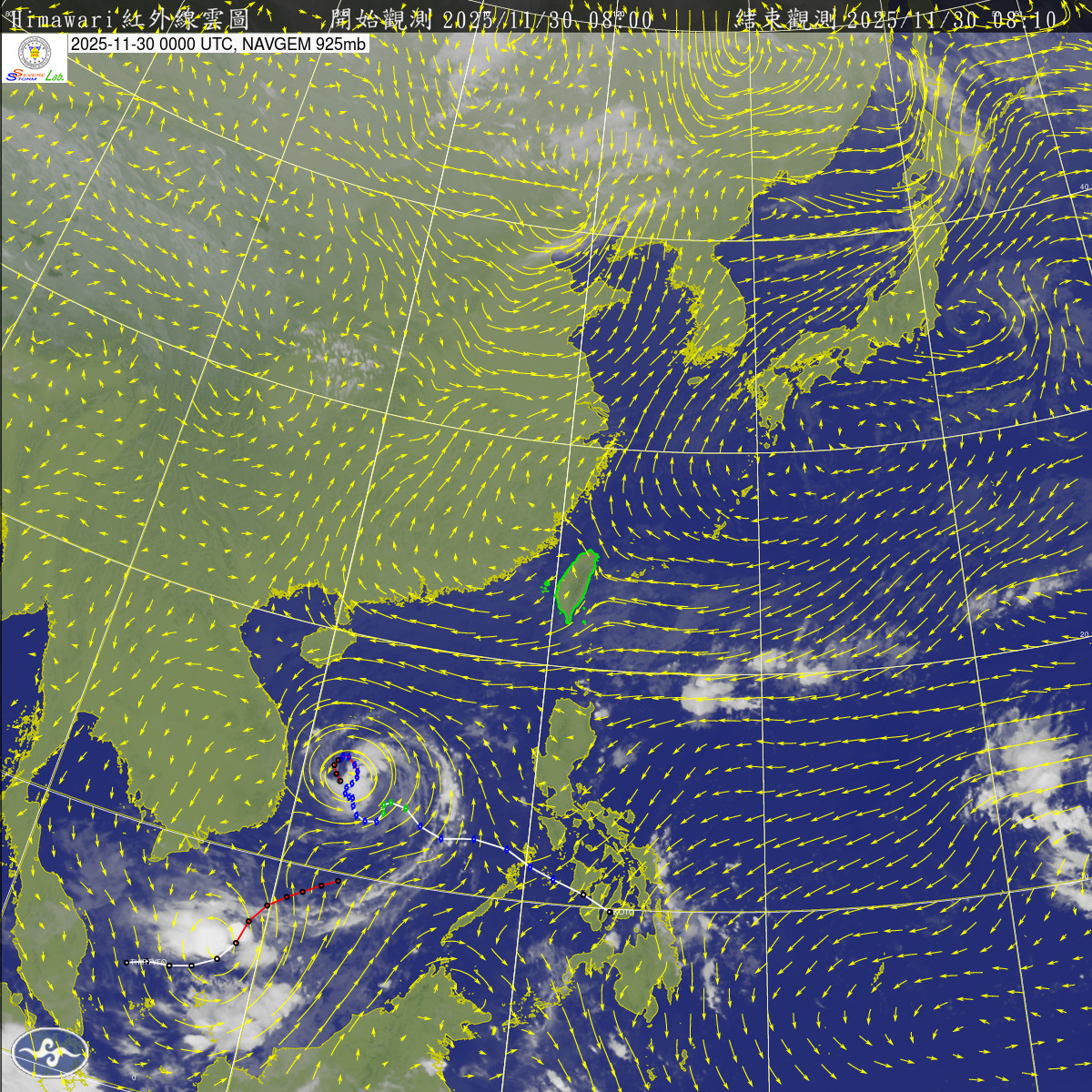Viewport: 1092px width, 1092px height.
Task: Click the red segment of the southern storm track
Action: (x=291, y=895)
